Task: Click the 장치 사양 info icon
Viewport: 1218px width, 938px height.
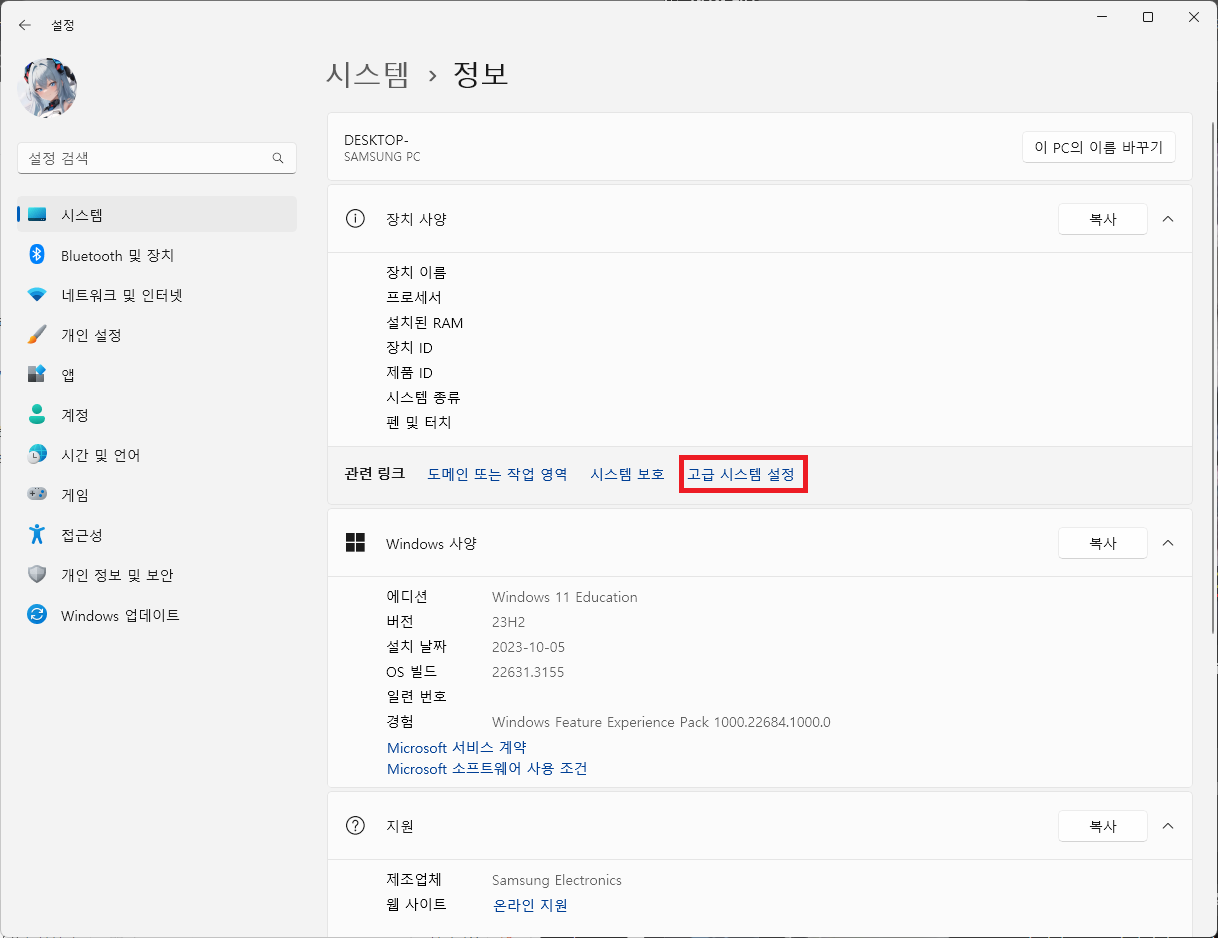Action: (355, 219)
